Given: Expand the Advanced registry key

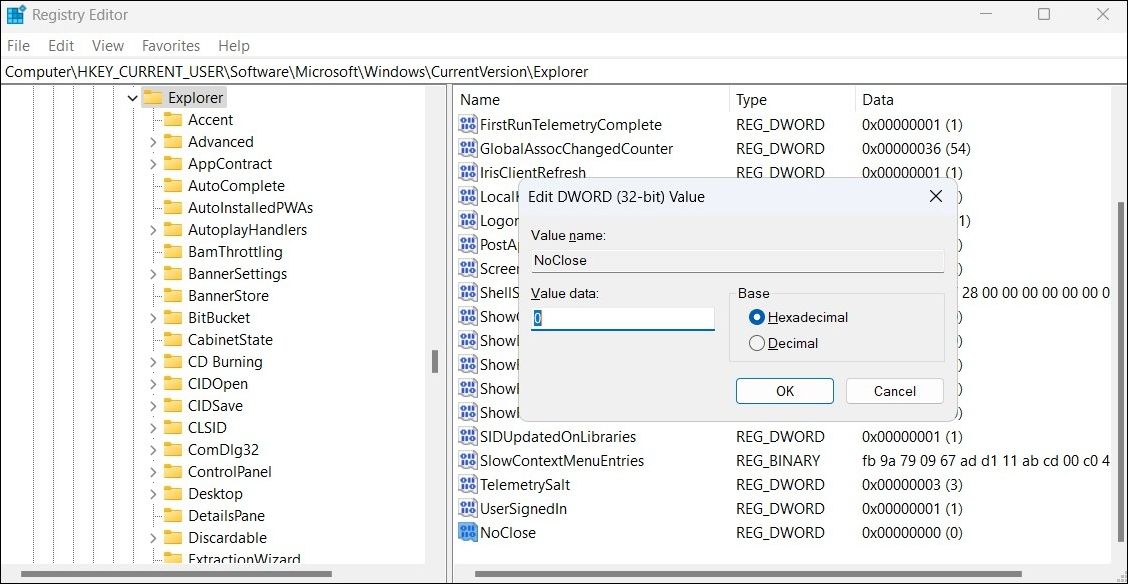Looking at the screenshot, I should (x=153, y=142).
